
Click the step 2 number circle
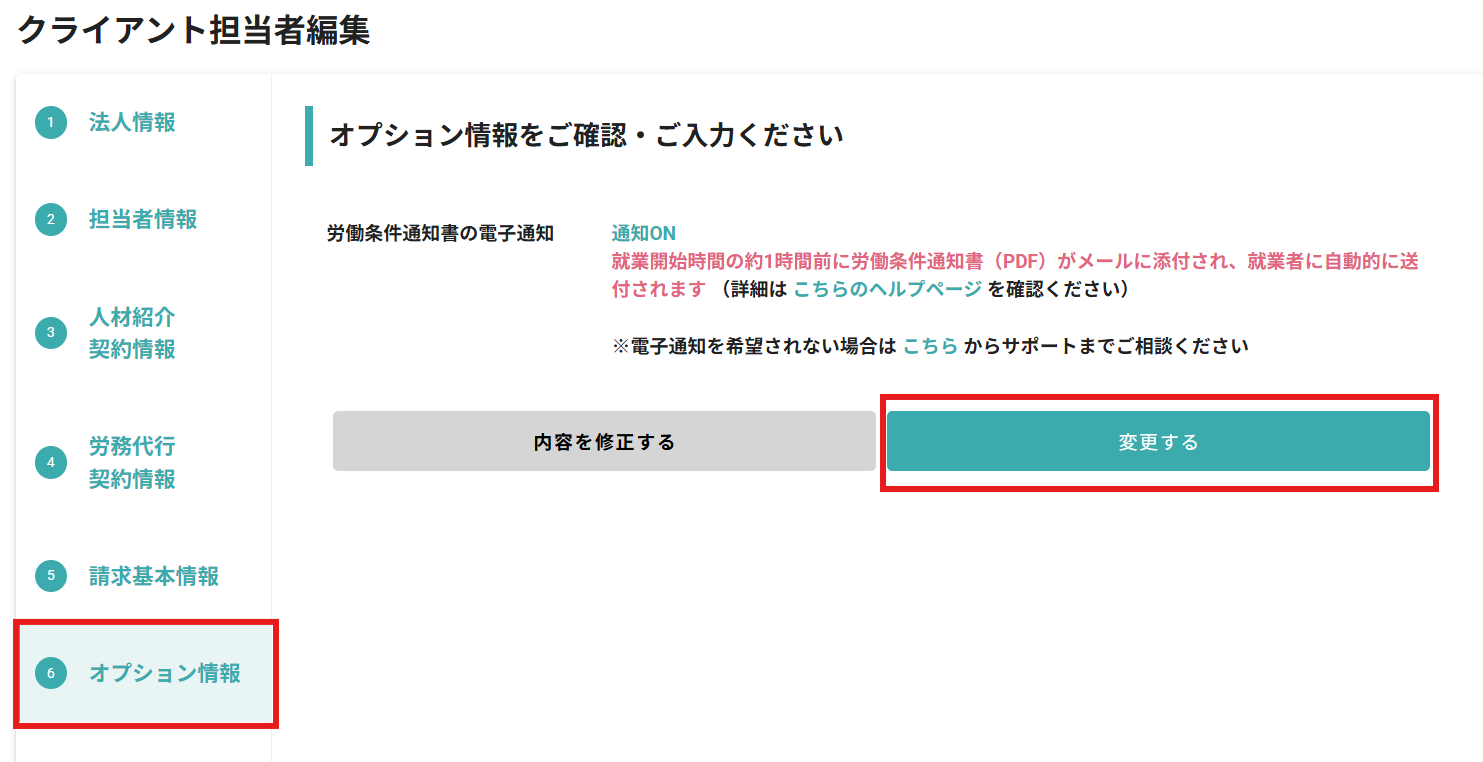(50, 220)
